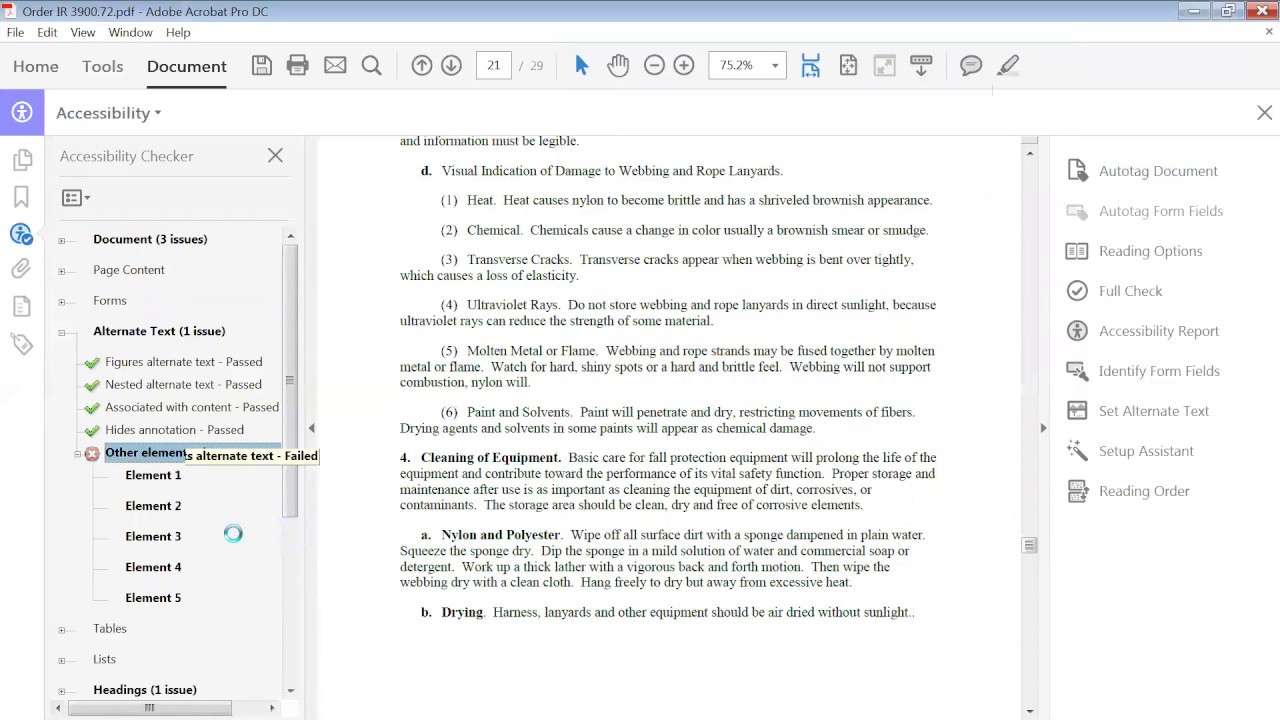
Task: Open the Bookmarks panel icon
Action: (21, 197)
